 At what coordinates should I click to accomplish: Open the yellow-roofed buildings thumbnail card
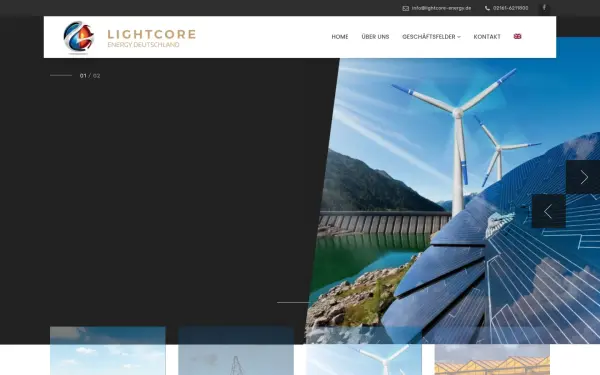tap(492, 351)
